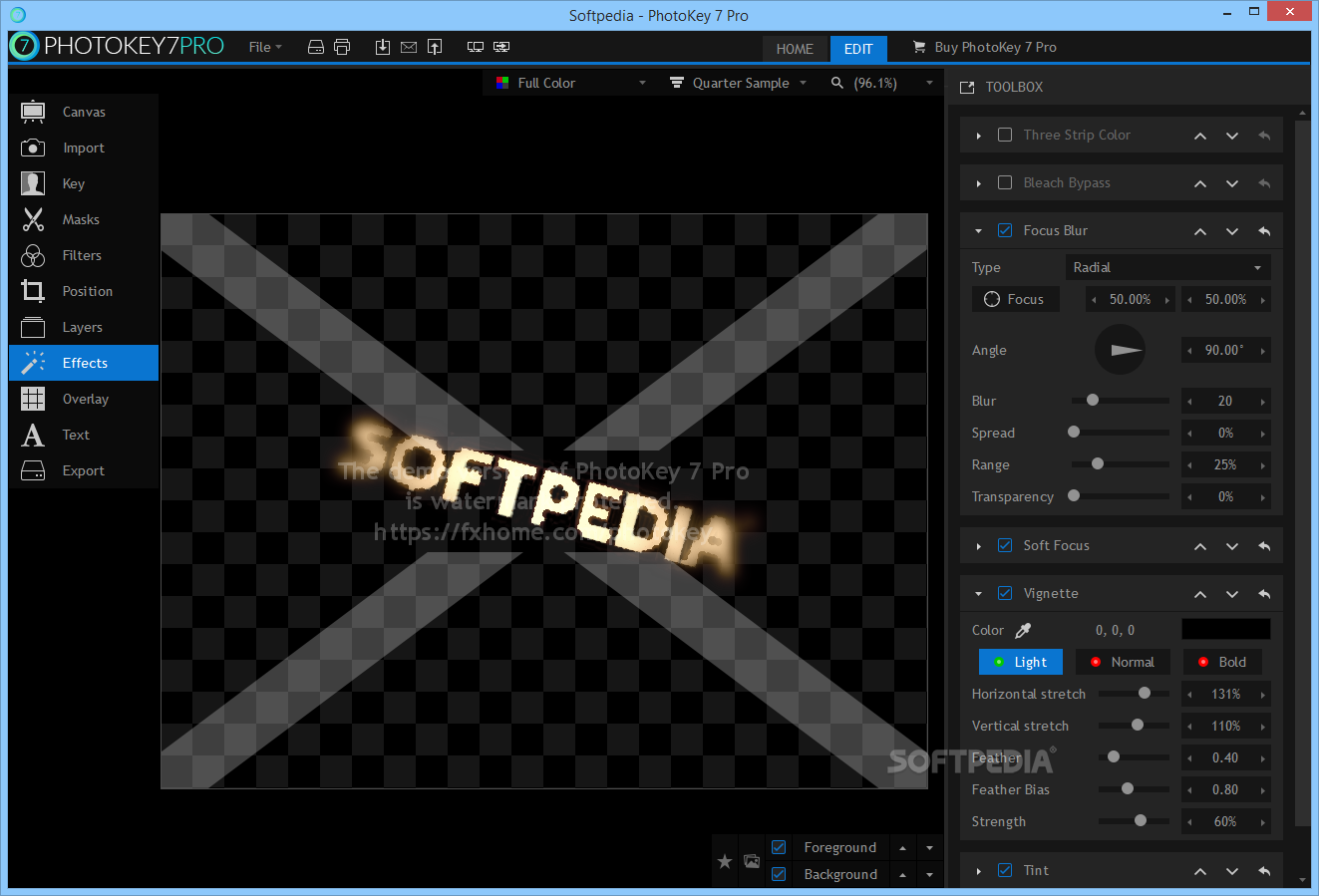Viewport: 1319px width, 896px height.
Task: Go to the Export section
Action: tap(84, 470)
